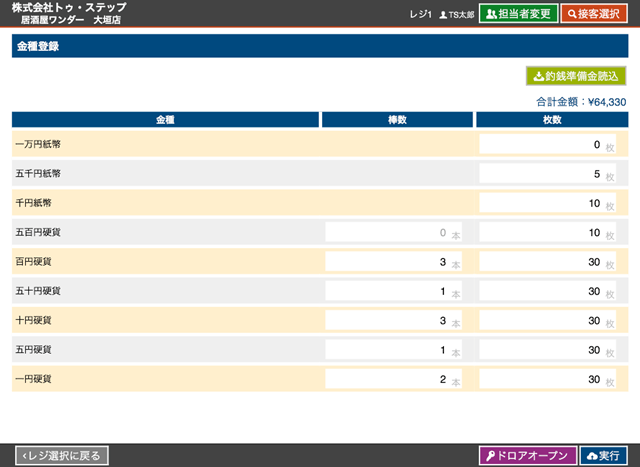Click the 一円硬貨 piece count input
Image resolution: width=640 pixels, height=467 pixels.
pos(541,380)
